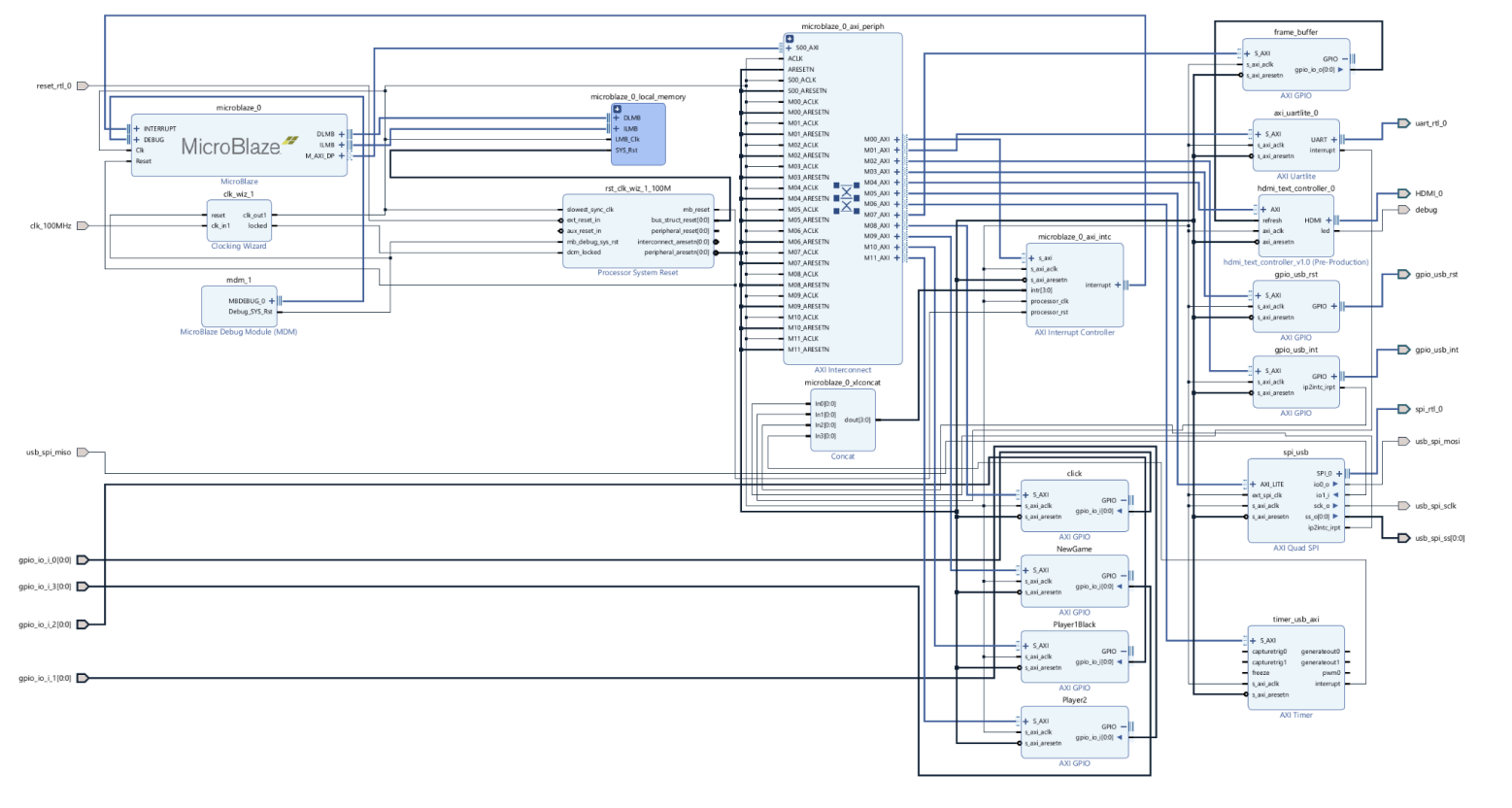Select the HDMI_0 external port icon
Image resolution: width=1512 pixels, height=808 pixels.
pyautogui.click(x=1405, y=192)
